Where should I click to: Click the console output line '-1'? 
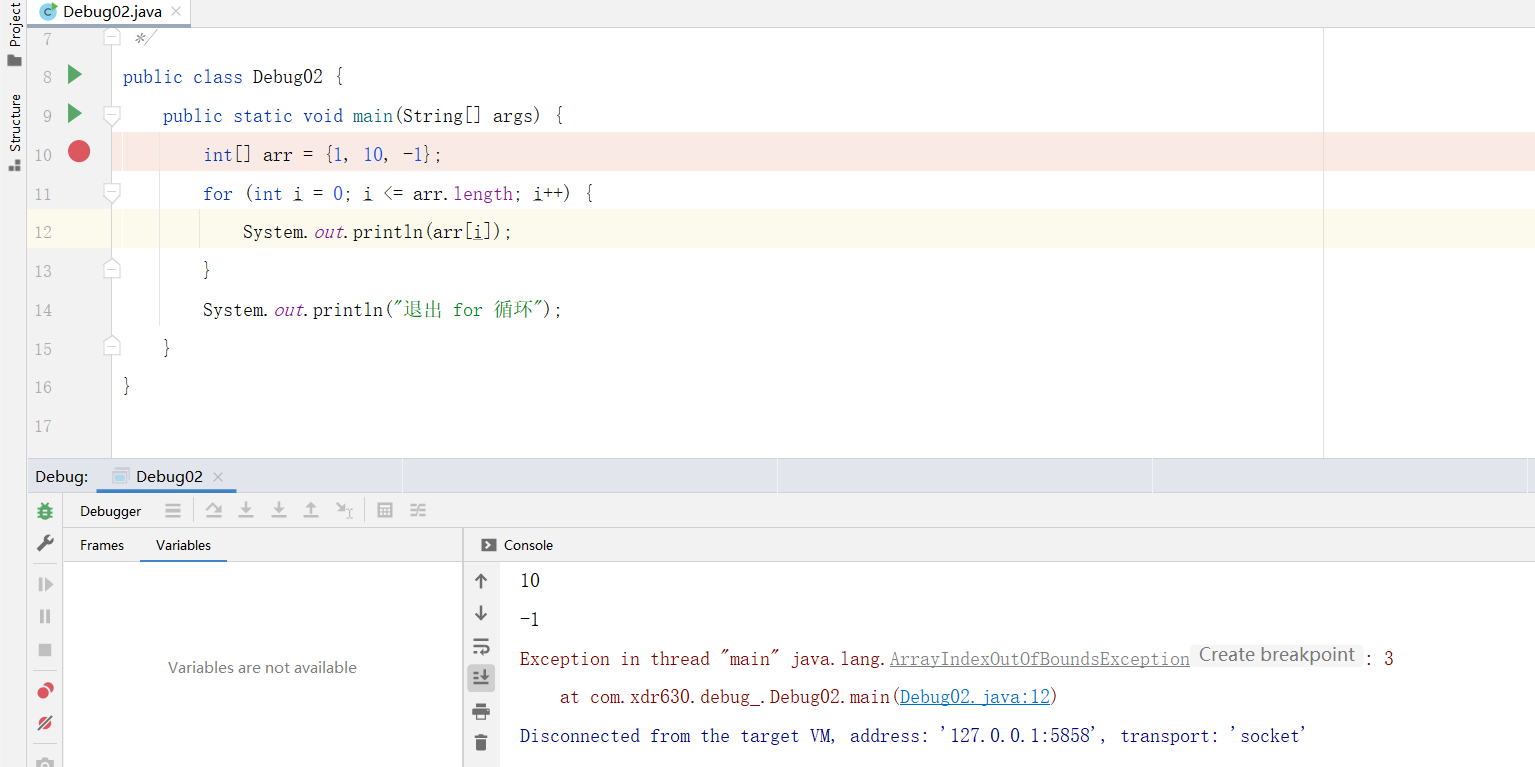tap(530, 620)
